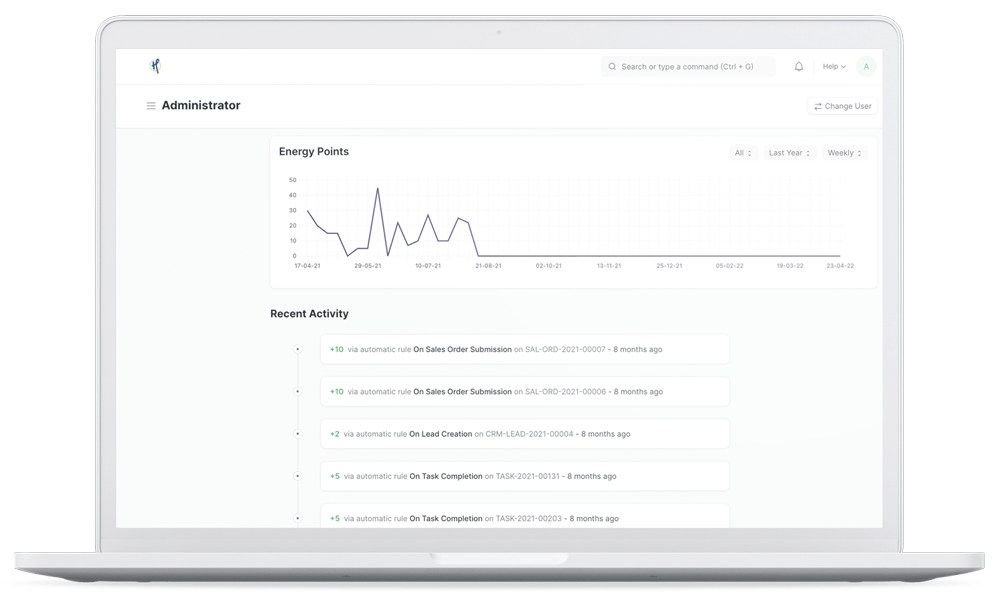Open the All filter dropdown
1000x616 pixels.
click(743, 153)
